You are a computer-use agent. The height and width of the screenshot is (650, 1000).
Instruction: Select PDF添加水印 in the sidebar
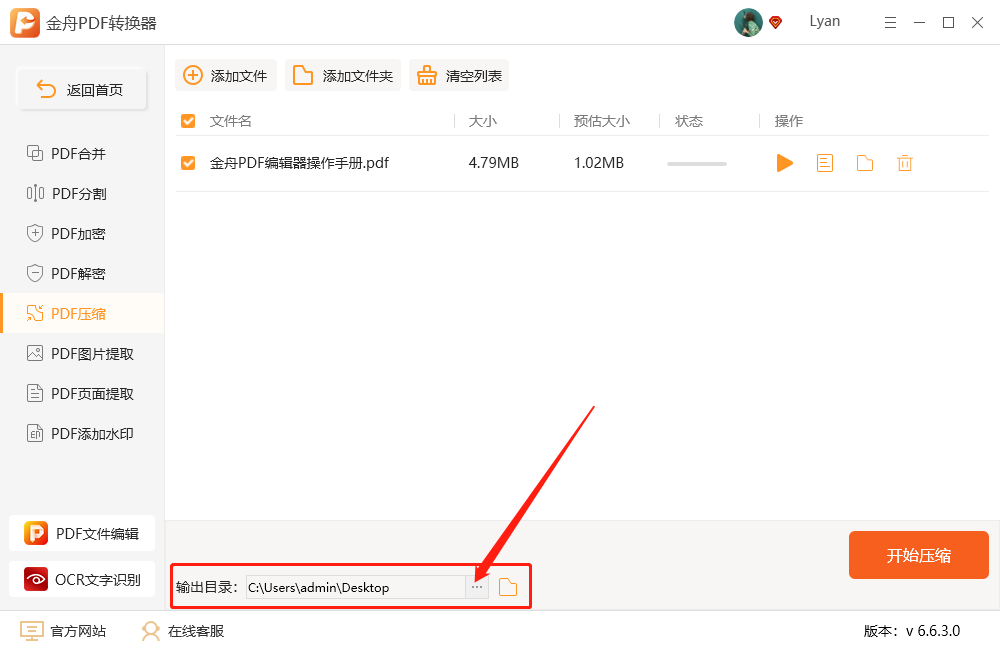click(82, 434)
